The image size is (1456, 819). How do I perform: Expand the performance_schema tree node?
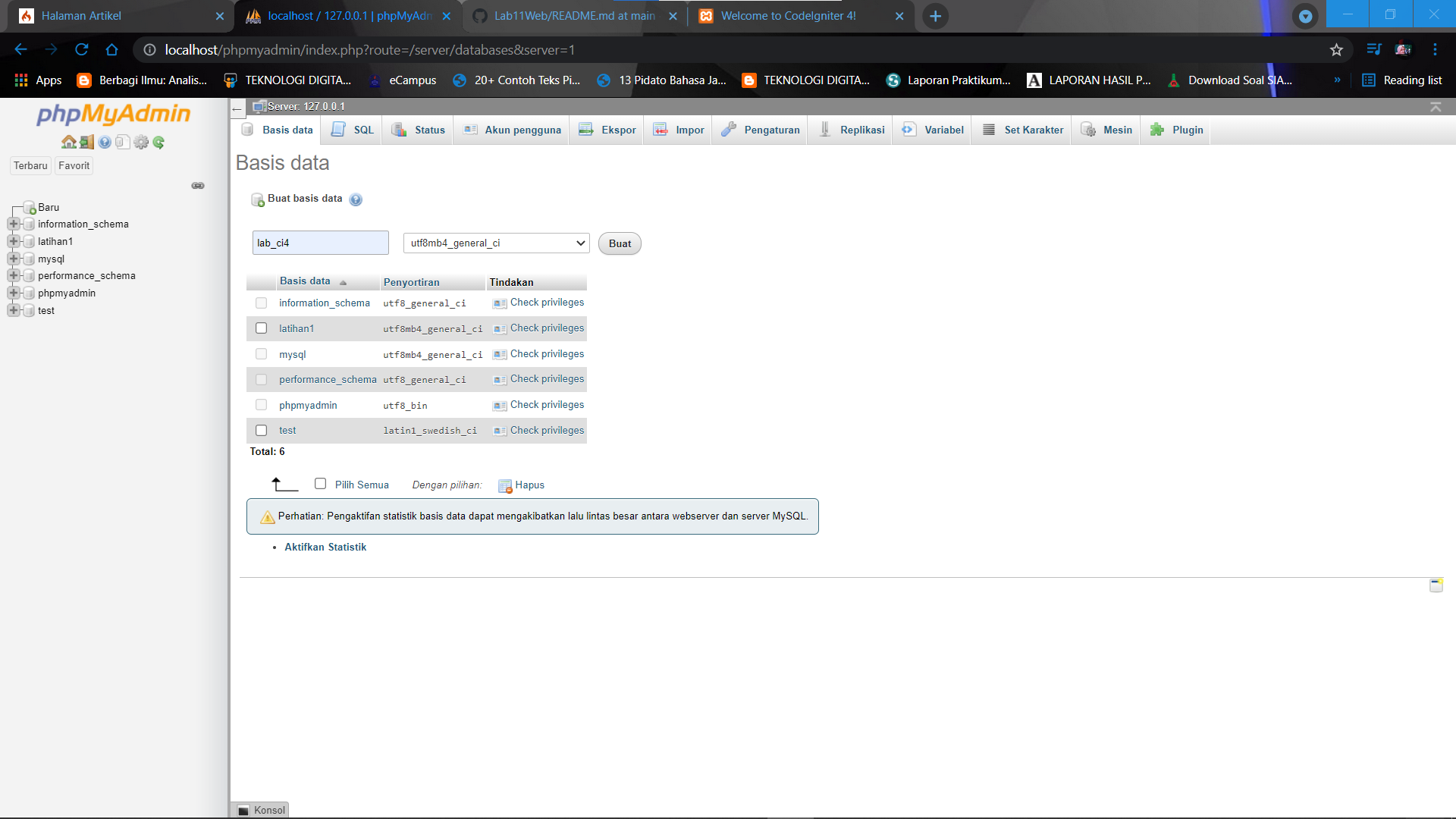click(x=14, y=275)
